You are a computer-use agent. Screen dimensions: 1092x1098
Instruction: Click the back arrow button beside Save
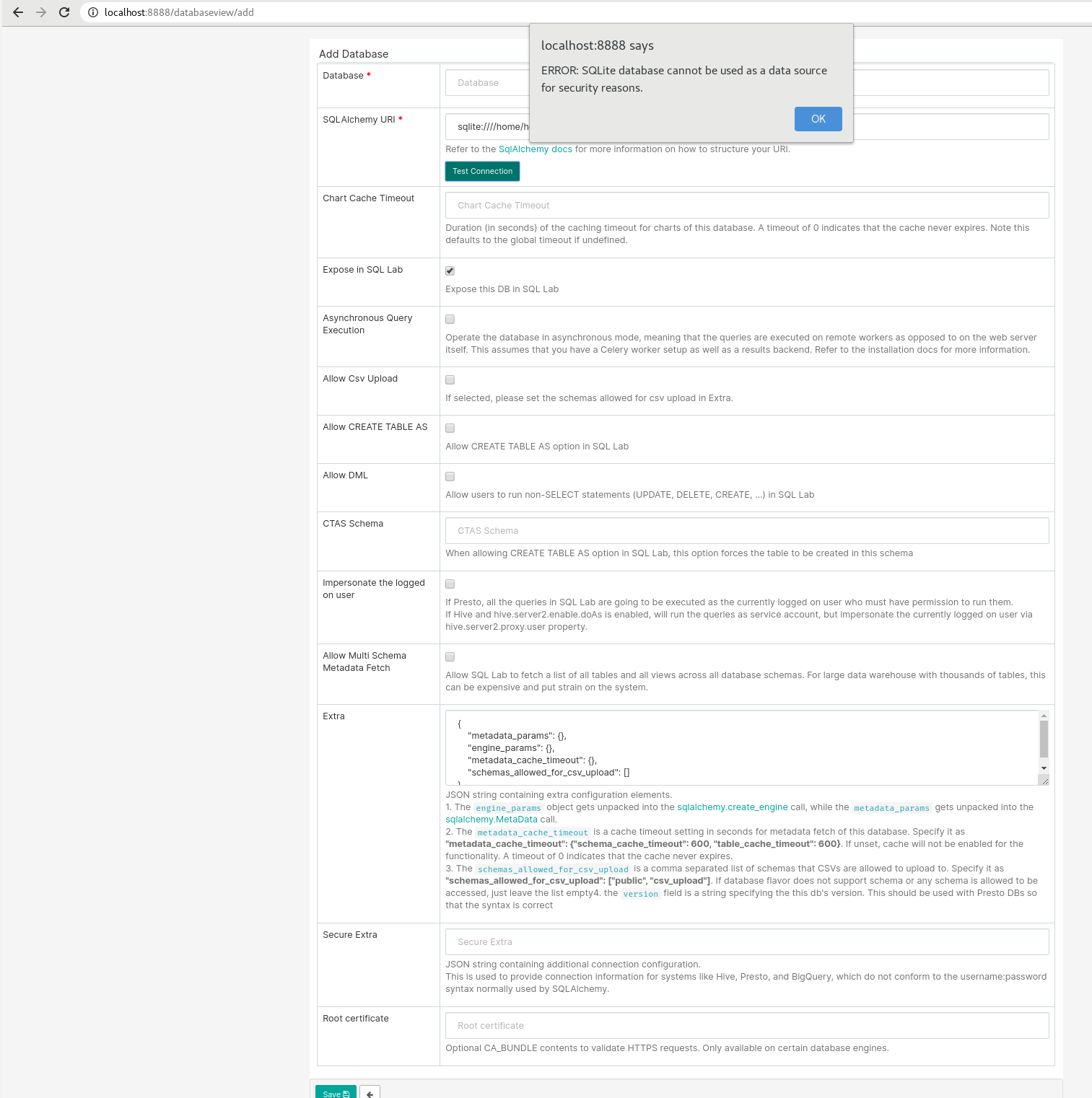(x=370, y=1093)
